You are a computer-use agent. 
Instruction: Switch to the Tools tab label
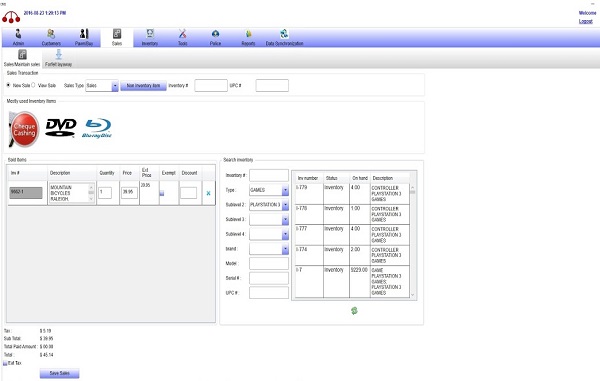point(183,44)
